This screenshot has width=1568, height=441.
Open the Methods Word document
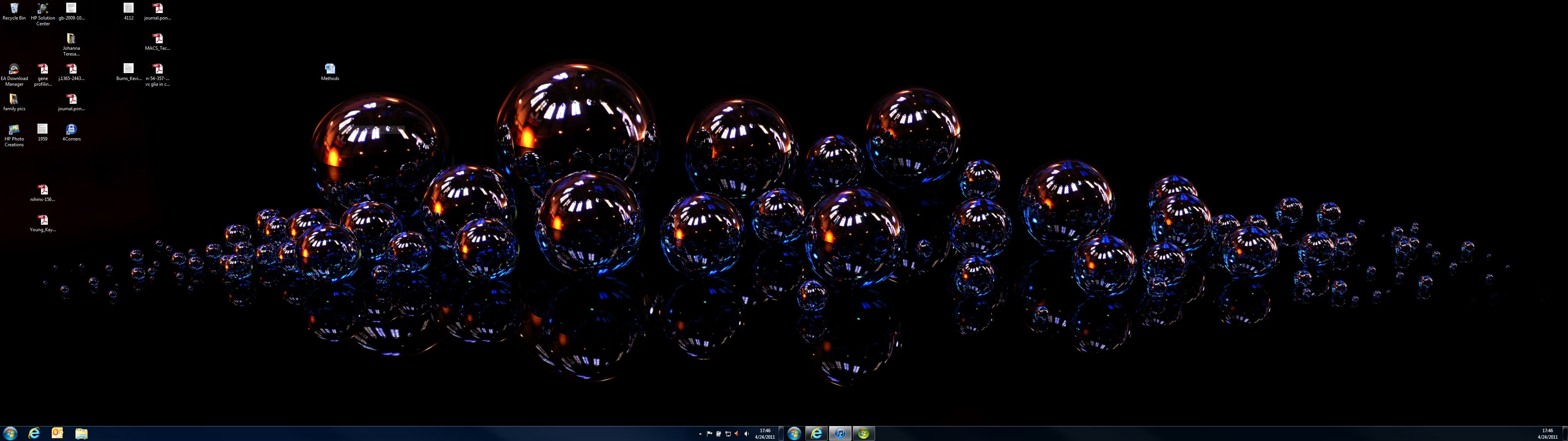coord(330,69)
